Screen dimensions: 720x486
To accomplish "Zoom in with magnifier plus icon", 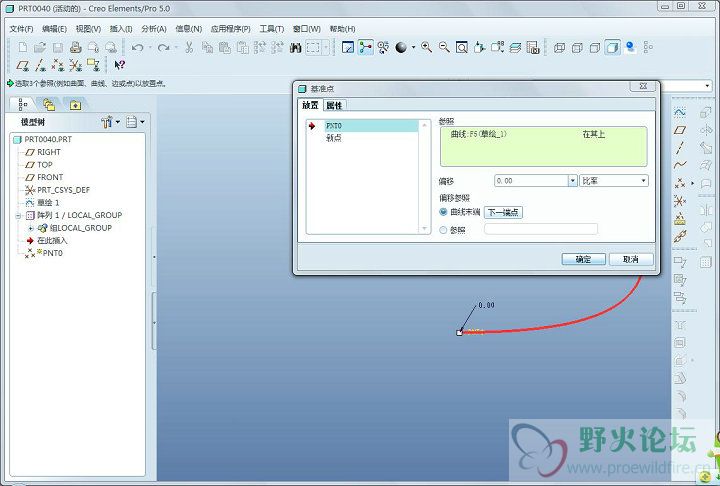I will pyautogui.click(x=427, y=47).
